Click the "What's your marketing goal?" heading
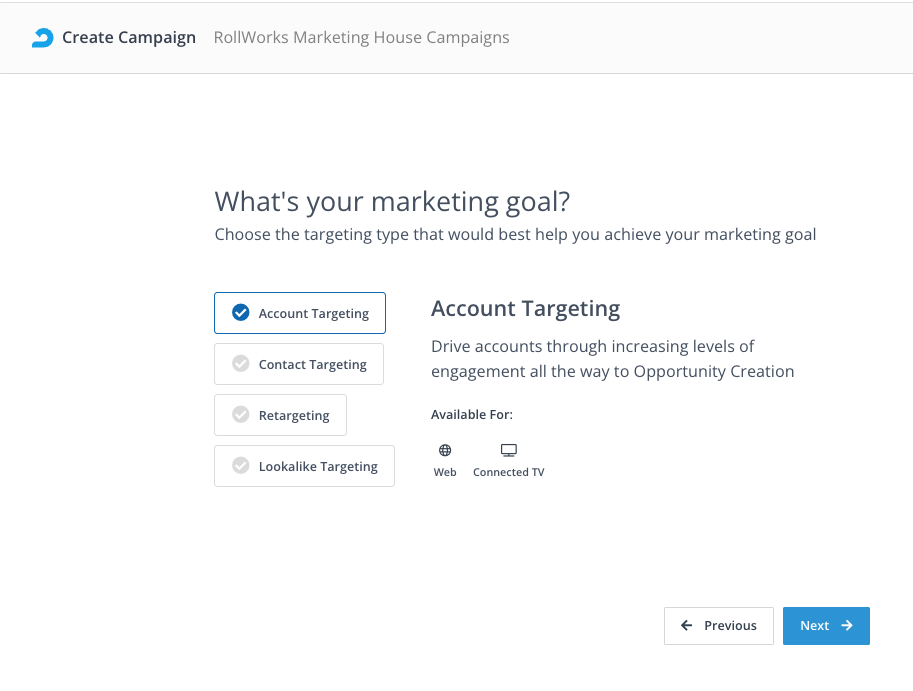Viewport: 913px width, 691px height. [x=392, y=202]
